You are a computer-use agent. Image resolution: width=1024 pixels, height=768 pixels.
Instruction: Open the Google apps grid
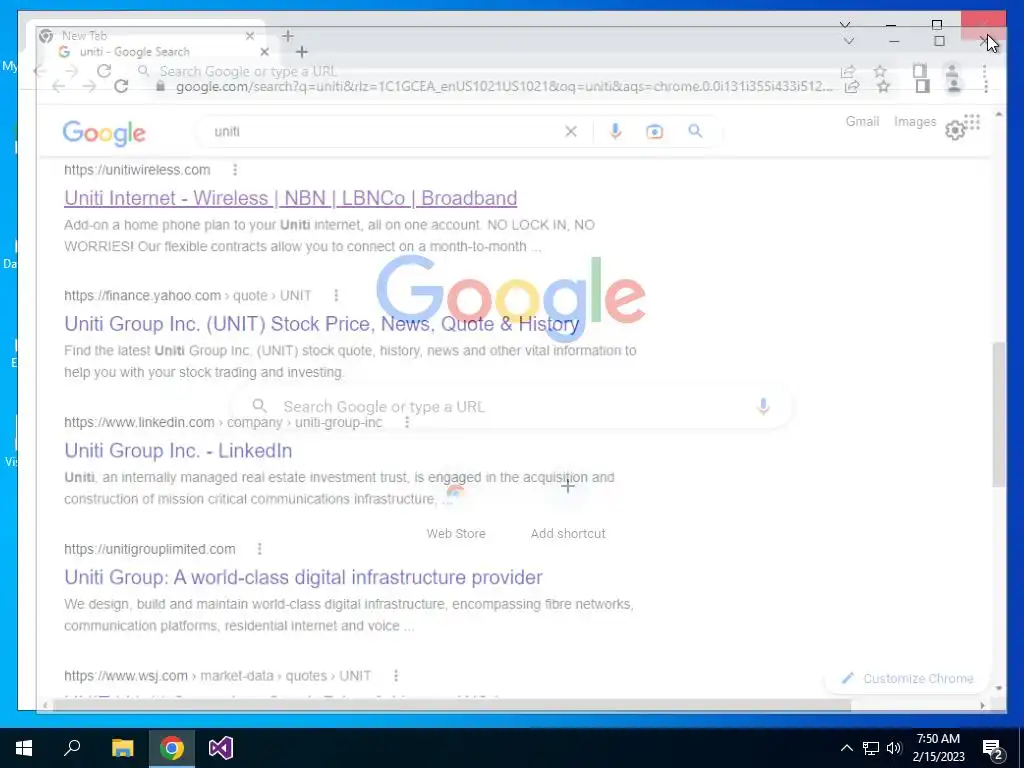pos(972,122)
